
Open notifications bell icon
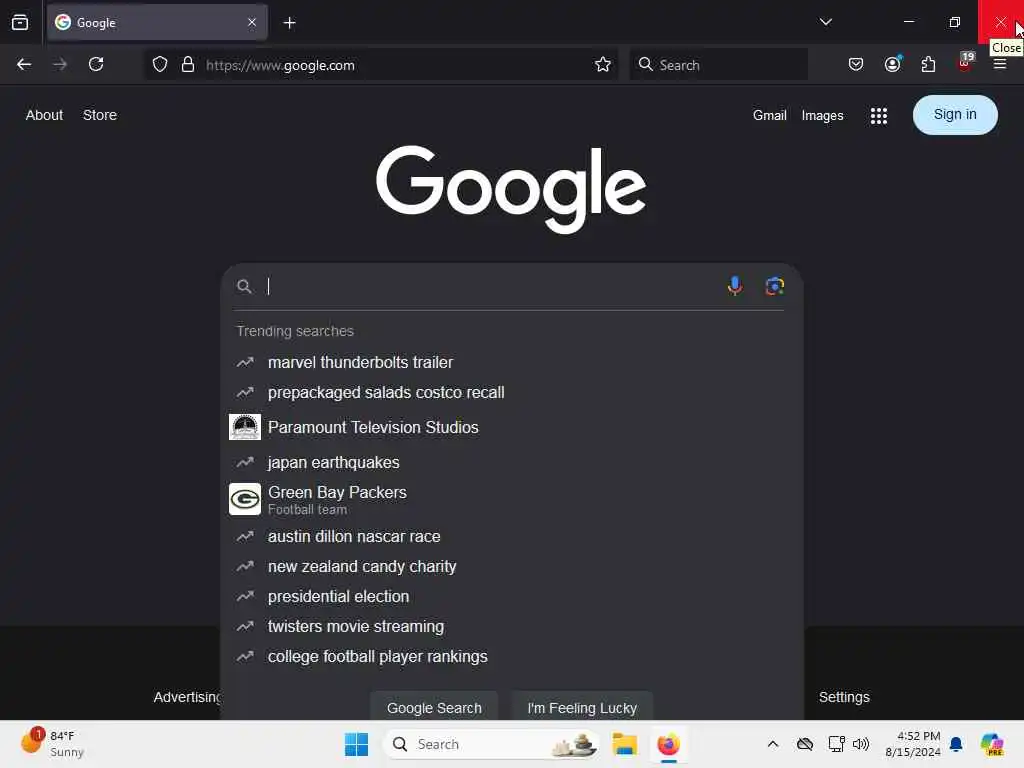(956, 744)
